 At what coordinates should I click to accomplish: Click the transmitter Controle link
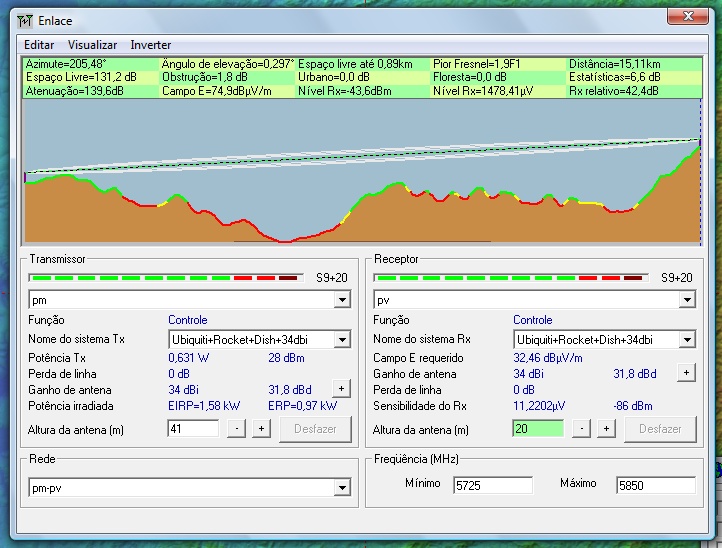[x=187, y=320]
